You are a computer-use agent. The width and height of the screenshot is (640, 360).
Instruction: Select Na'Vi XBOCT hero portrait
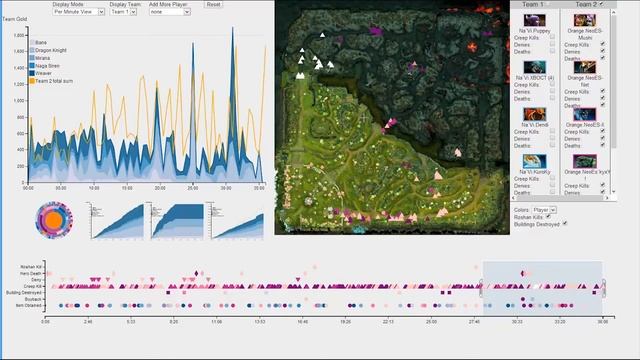coord(534,67)
